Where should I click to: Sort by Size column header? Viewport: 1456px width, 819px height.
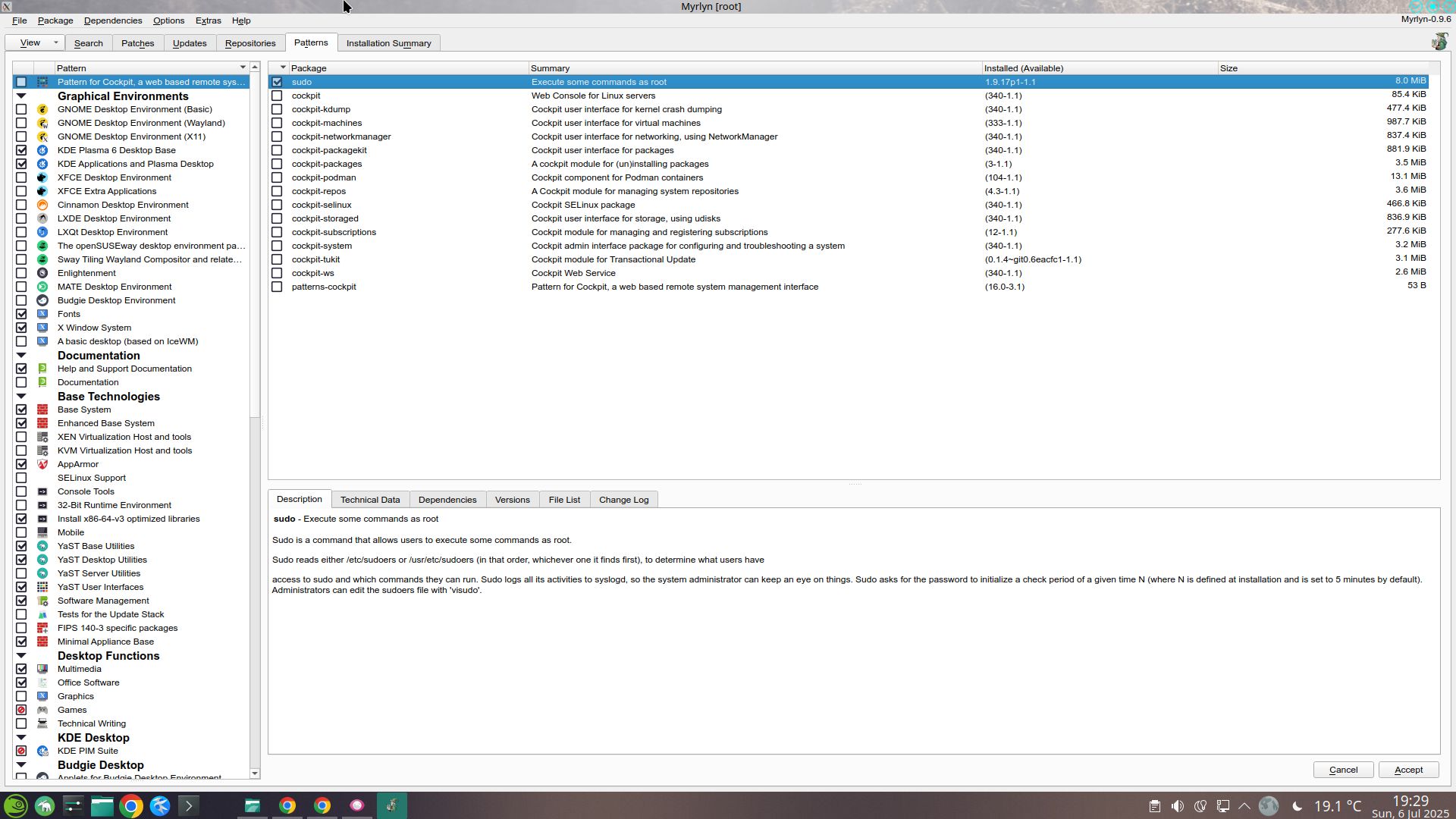click(1323, 68)
